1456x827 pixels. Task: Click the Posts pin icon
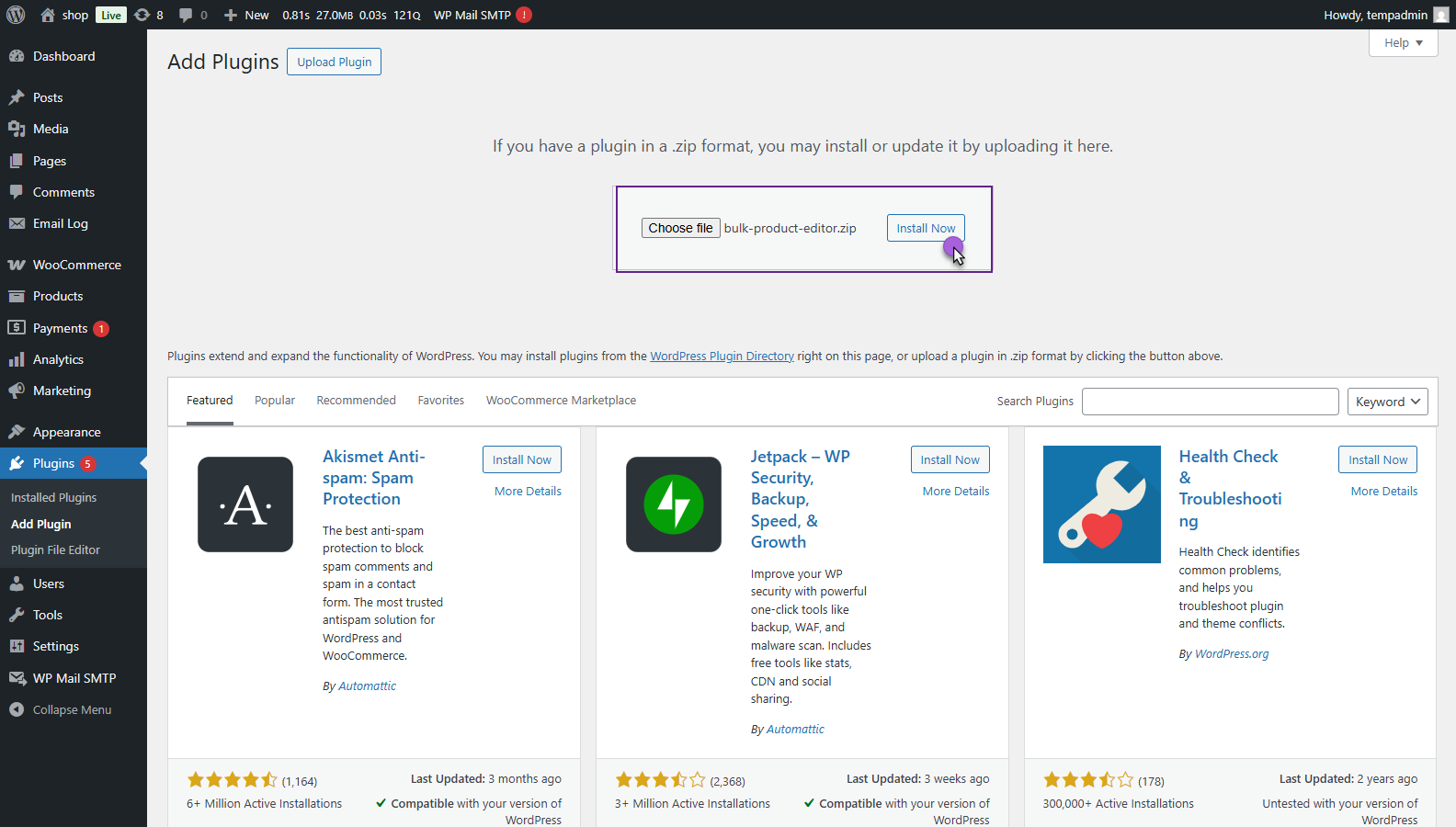point(17,97)
